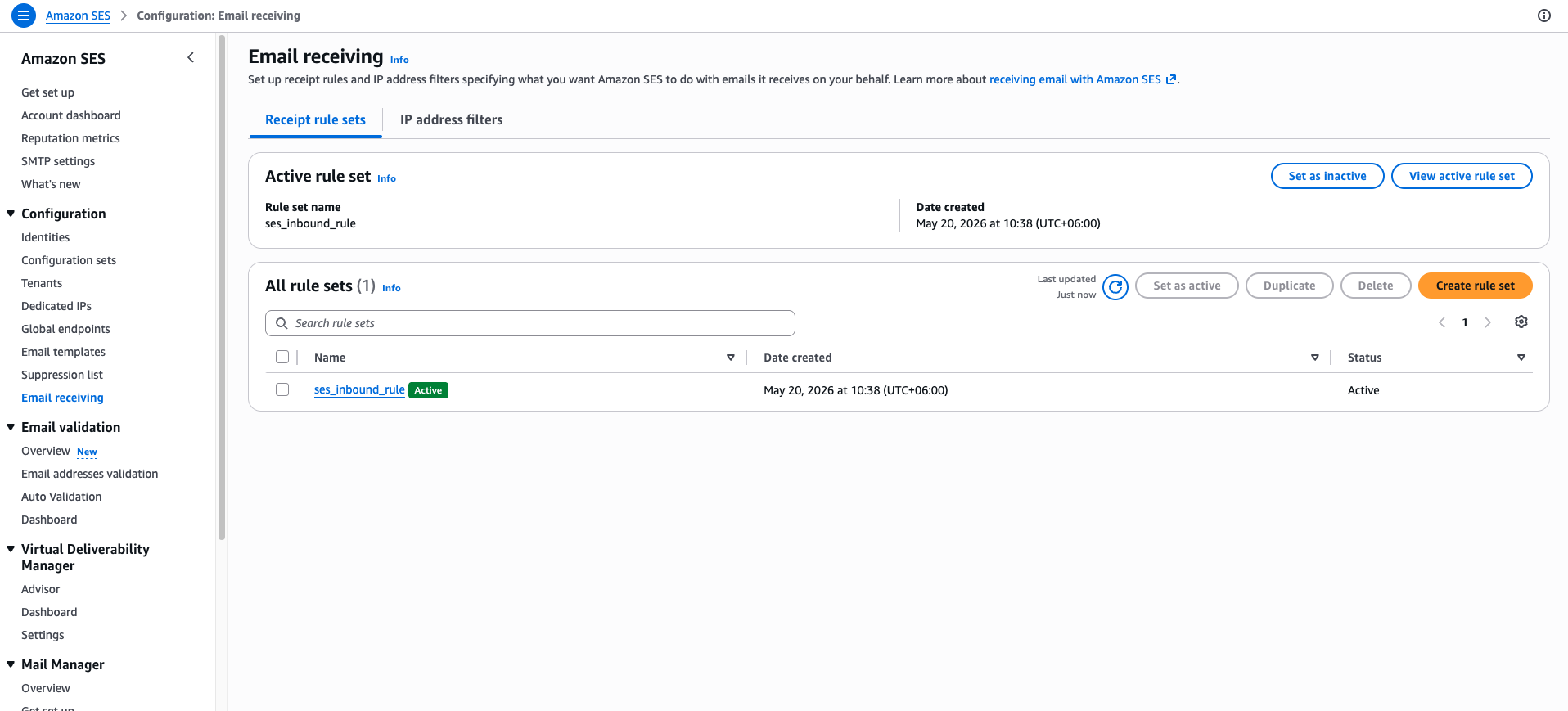Image resolution: width=1568 pixels, height=711 pixels.
Task: Sort by Date created column arrow
Action: click(x=1315, y=358)
